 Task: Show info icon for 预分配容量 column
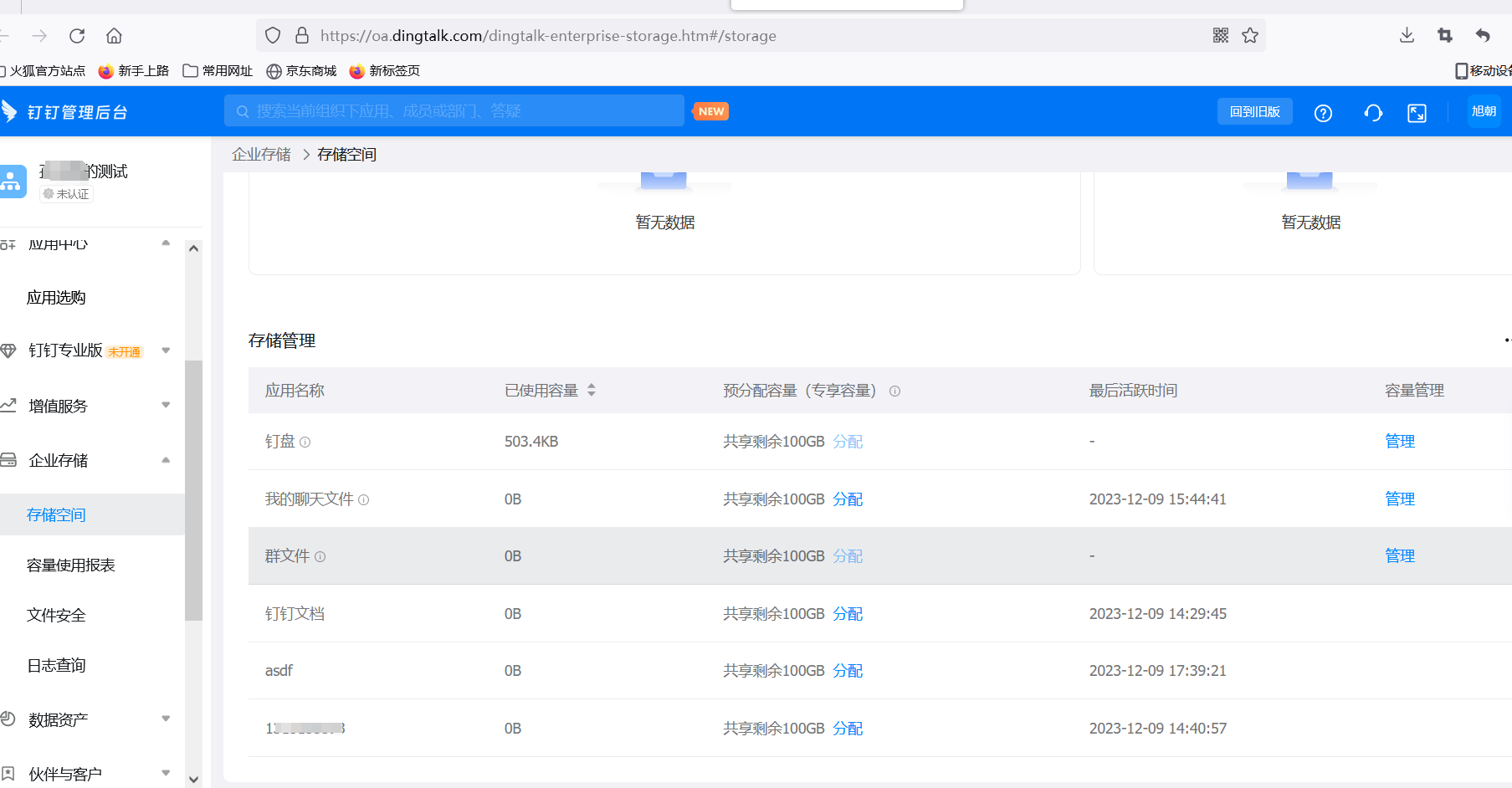pos(894,391)
